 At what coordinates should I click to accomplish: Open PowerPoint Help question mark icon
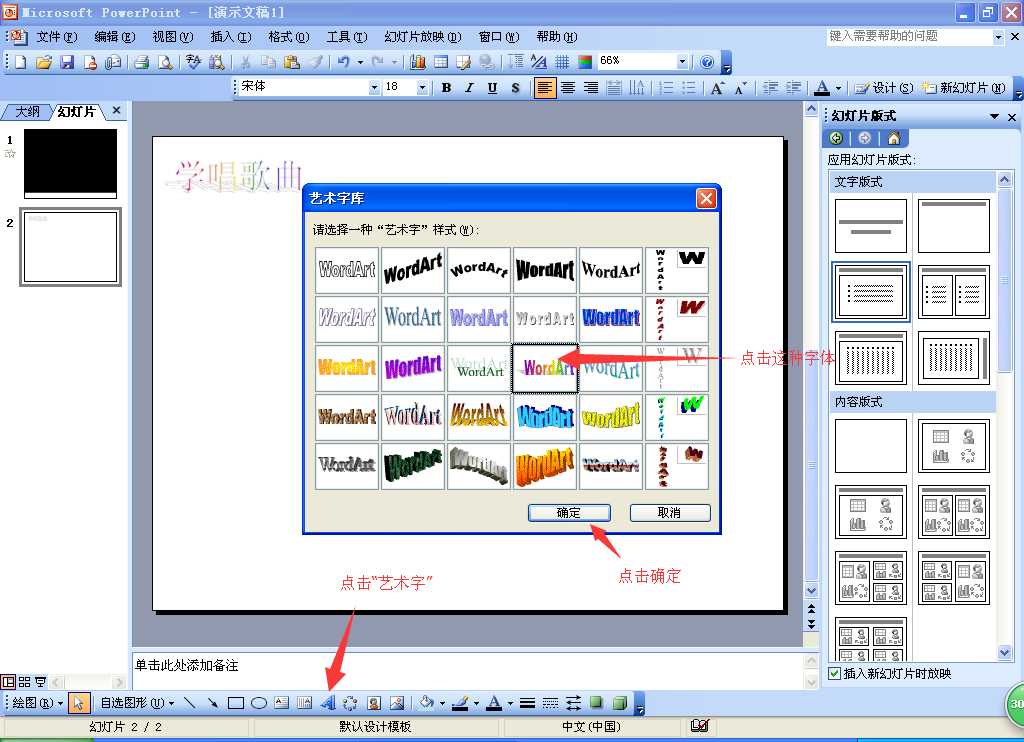[707, 62]
